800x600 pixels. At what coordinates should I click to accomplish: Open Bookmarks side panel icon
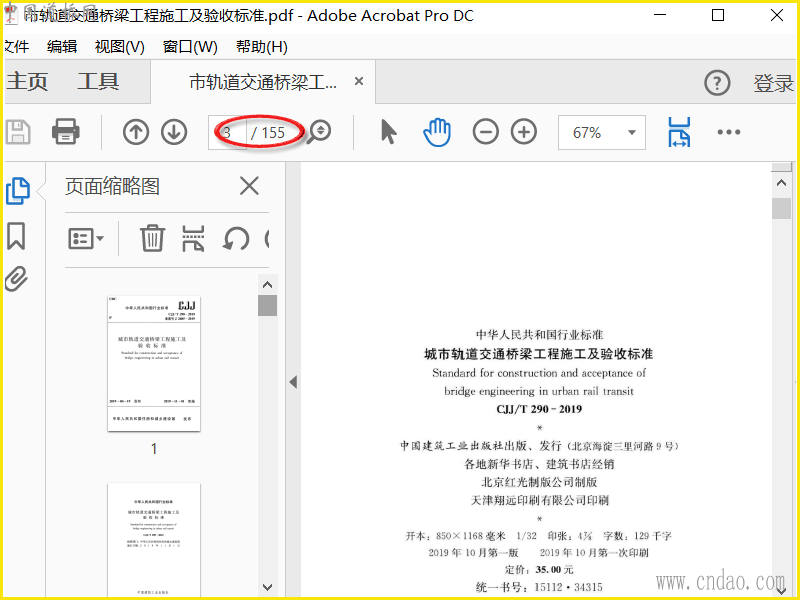16,236
